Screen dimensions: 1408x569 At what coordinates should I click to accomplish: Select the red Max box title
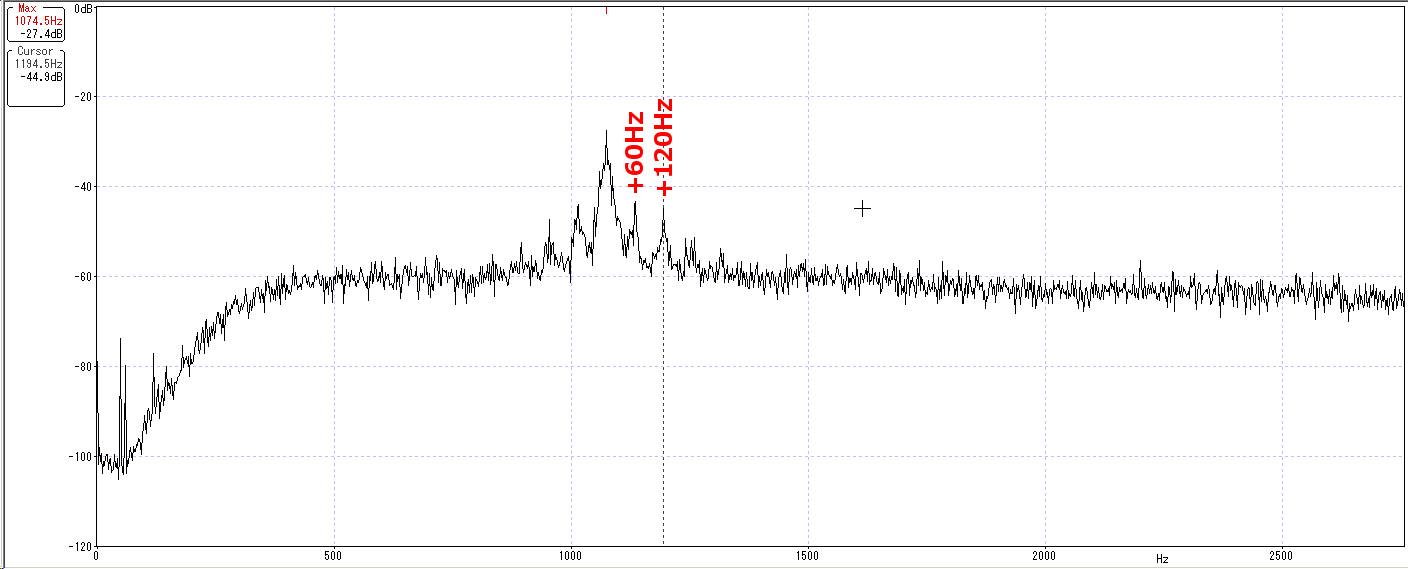(x=27, y=8)
